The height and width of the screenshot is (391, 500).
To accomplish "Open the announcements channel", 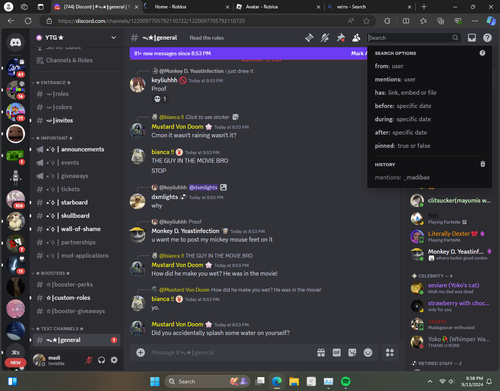I will 76,149.
